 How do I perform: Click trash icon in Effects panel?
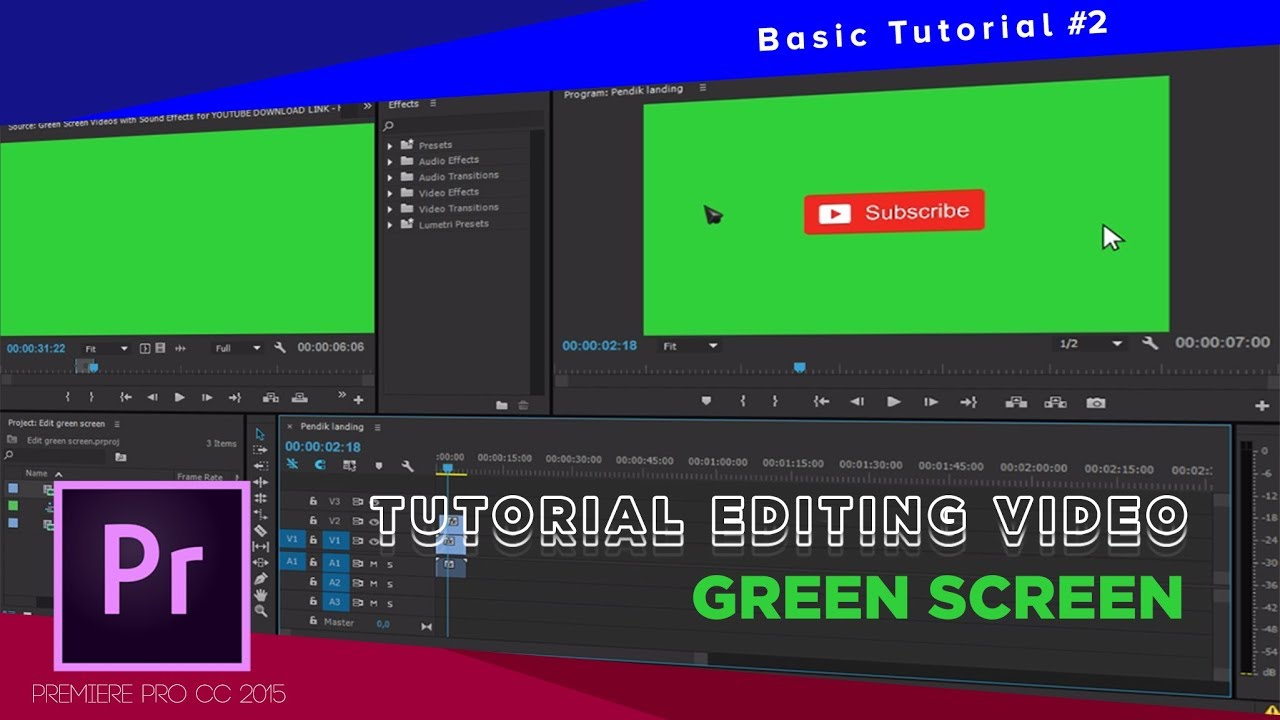522,405
